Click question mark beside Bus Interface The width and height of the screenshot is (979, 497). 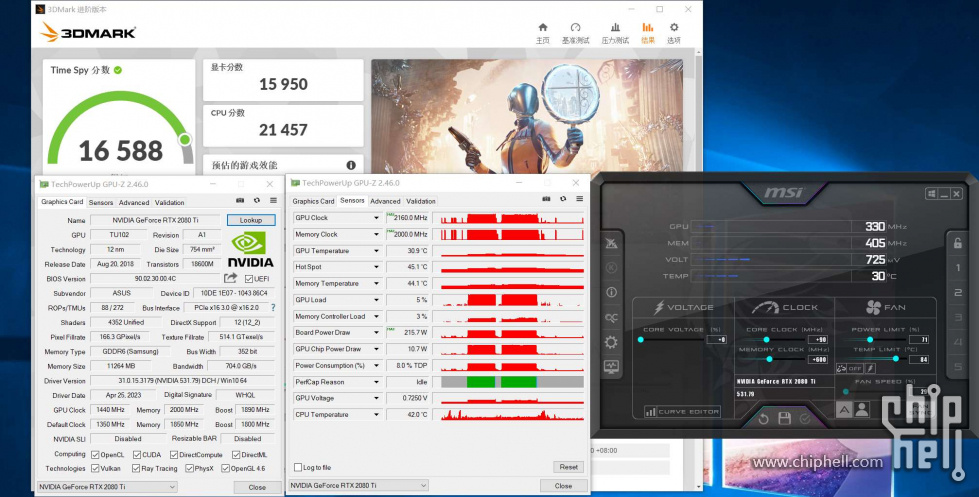(273, 307)
